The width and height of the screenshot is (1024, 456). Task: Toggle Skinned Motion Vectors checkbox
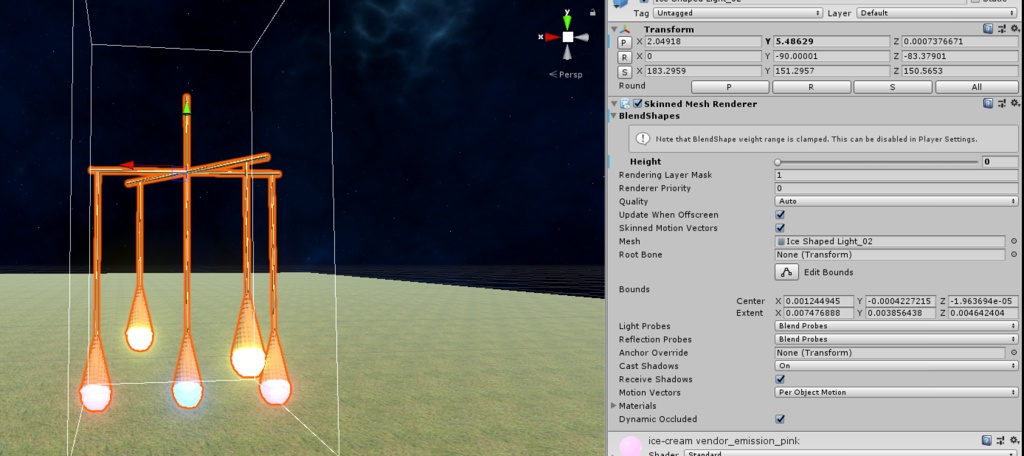click(x=780, y=228)
